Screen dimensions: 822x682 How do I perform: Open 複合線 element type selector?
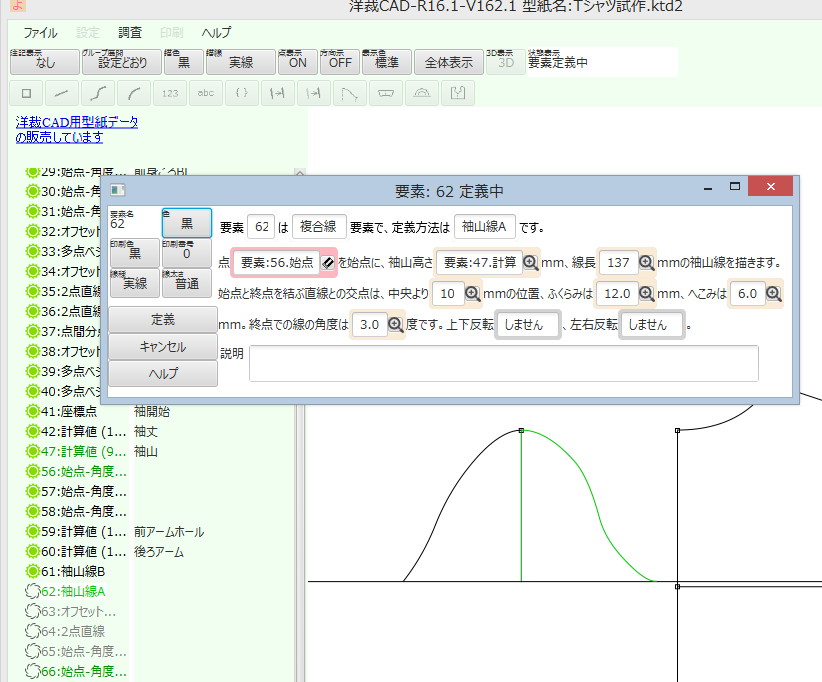click(x=319, y=227)
